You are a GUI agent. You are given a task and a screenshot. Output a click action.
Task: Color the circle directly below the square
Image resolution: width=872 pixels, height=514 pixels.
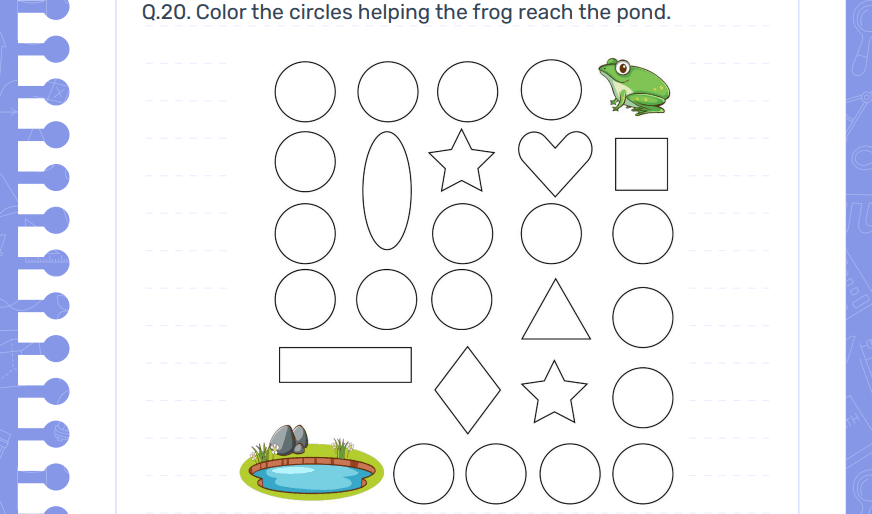[x=643, y=233]
